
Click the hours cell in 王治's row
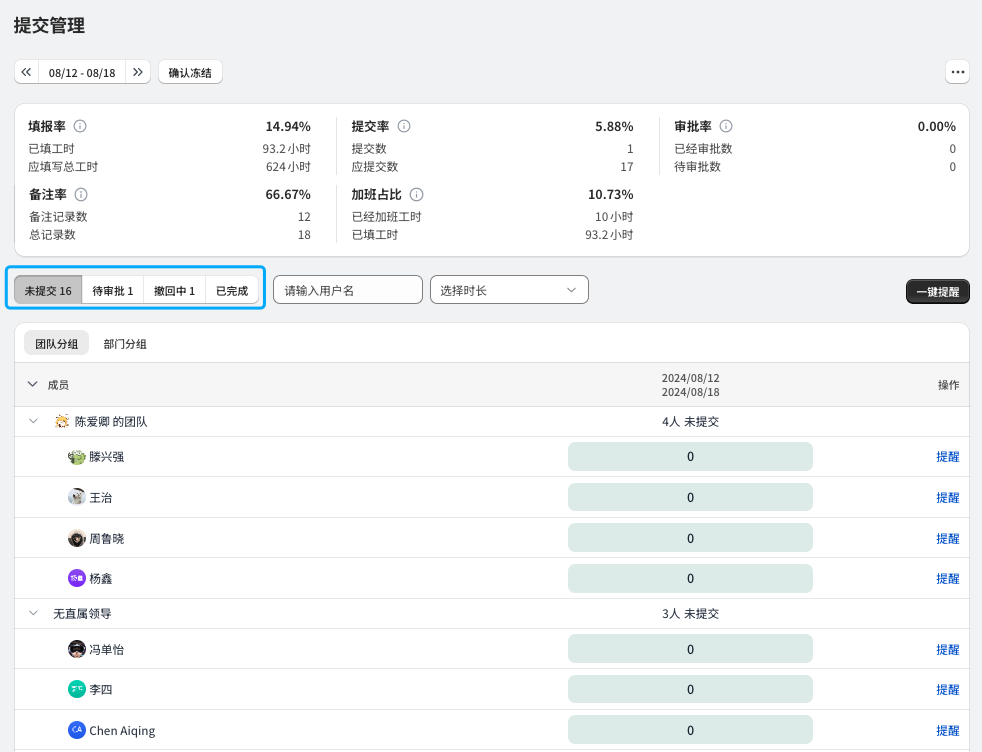(690, 497)
